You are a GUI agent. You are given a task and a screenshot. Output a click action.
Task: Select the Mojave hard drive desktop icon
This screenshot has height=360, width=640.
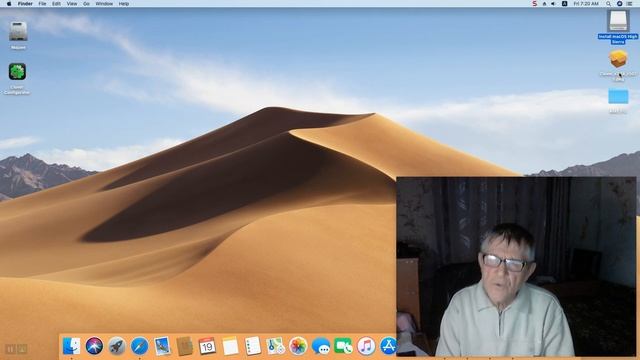pyautogui.click(x=18, y=31)
